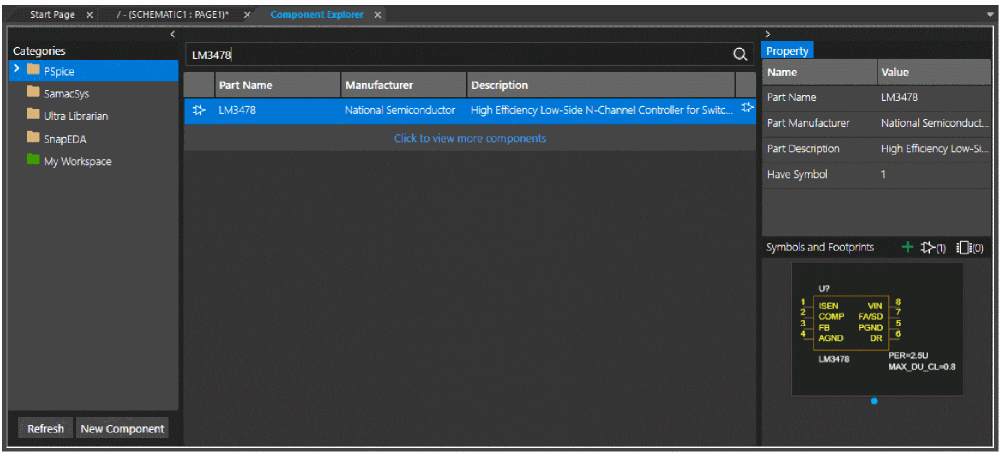Collapse the Categories panel with left chevron

pyautogui.click(x=172, y=34)
